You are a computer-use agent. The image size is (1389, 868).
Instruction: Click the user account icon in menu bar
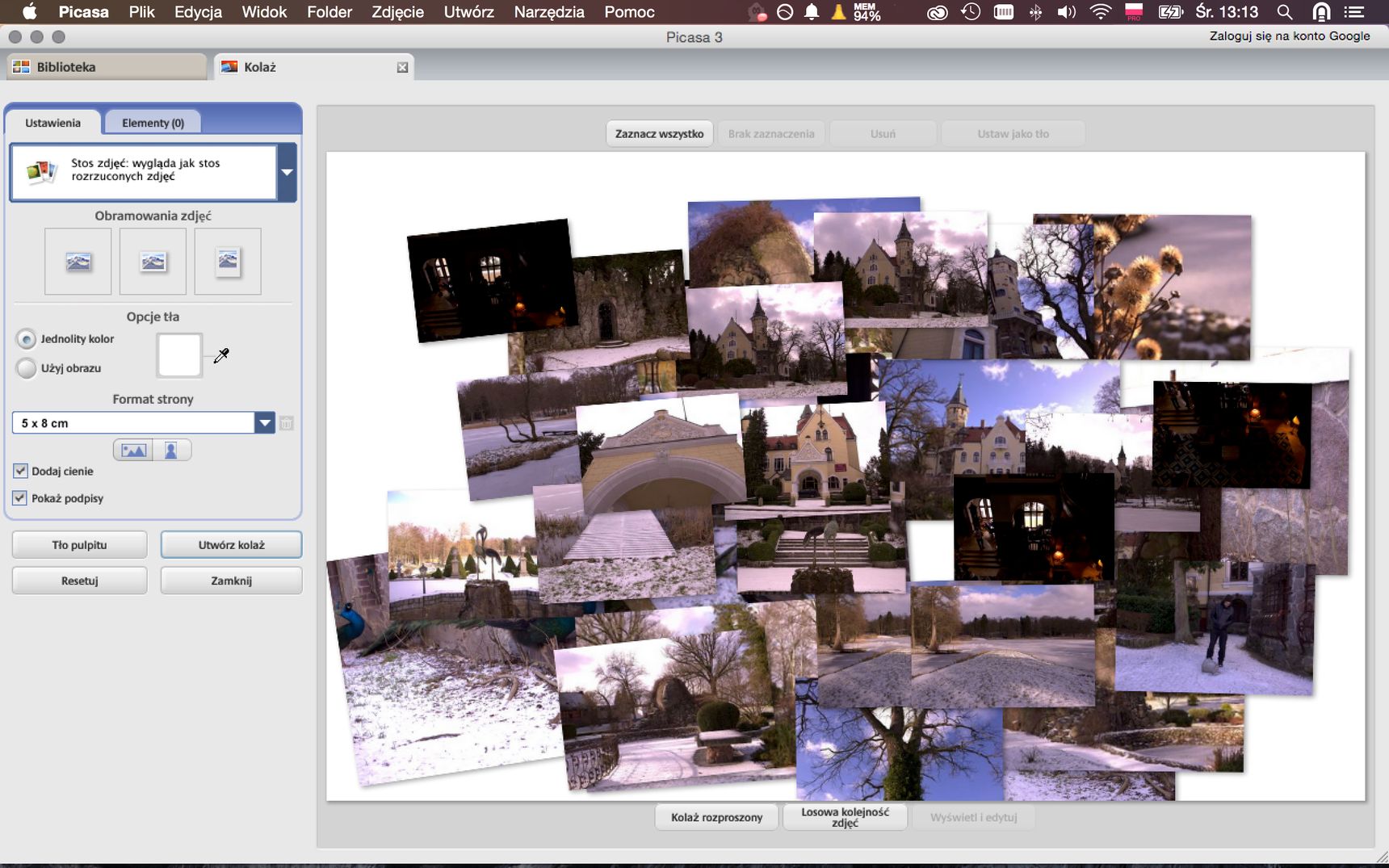pos(1321,12)
